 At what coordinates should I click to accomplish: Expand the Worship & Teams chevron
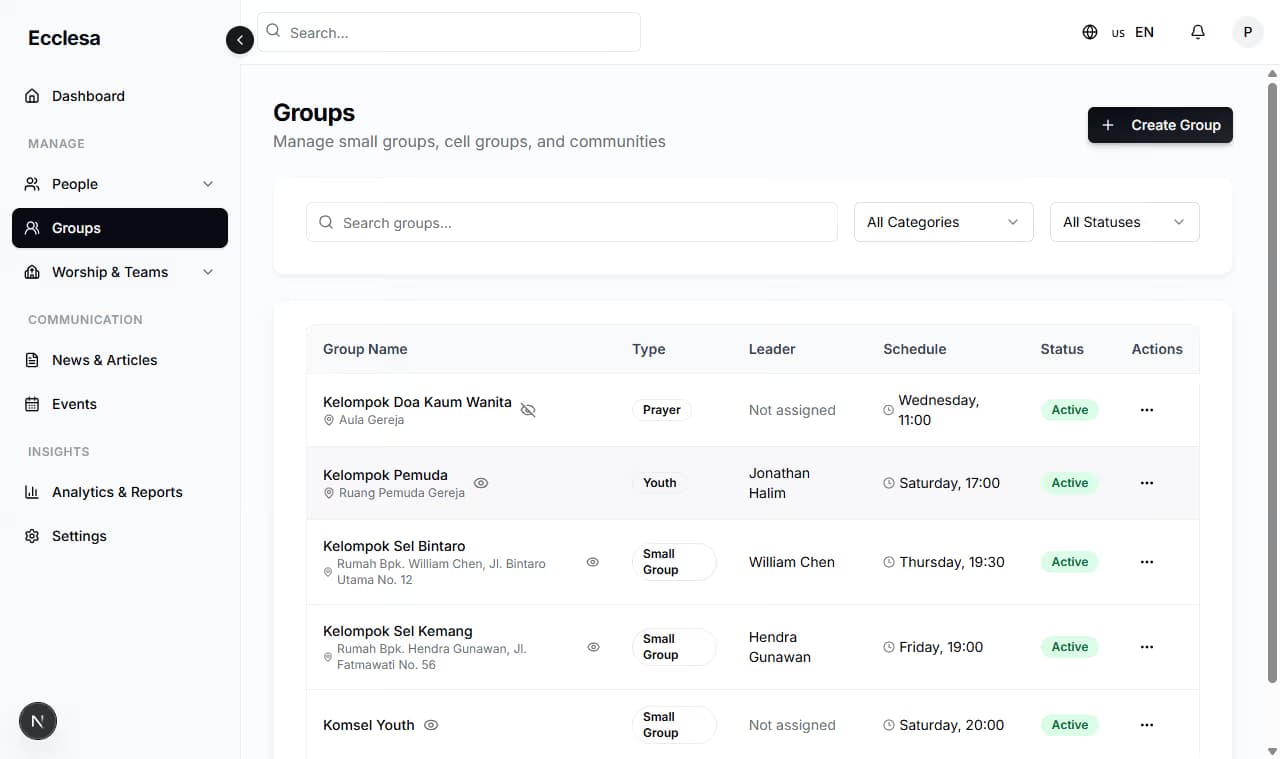click(208, 272)
